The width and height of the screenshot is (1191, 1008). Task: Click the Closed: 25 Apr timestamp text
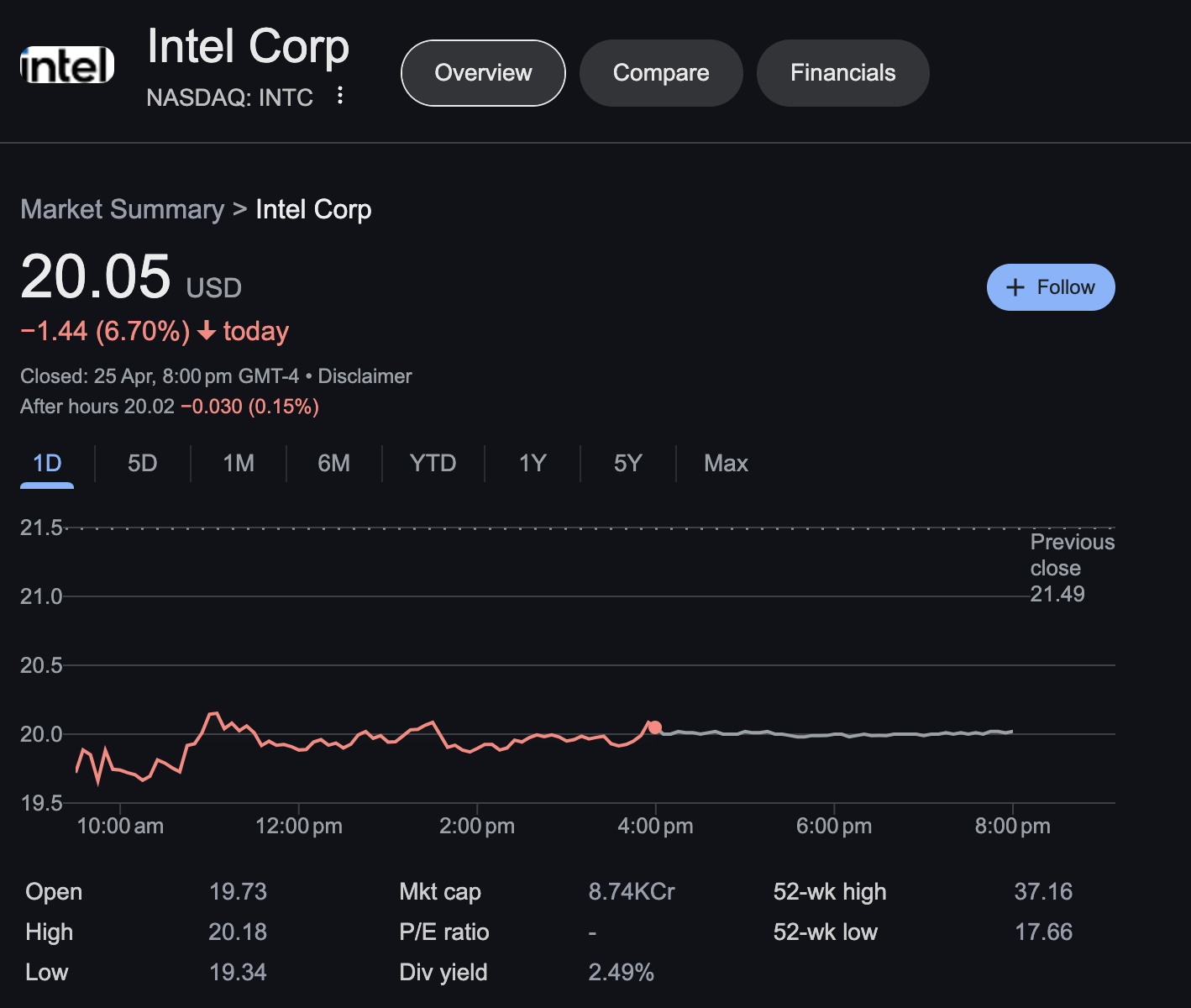[x=160, y=376]
